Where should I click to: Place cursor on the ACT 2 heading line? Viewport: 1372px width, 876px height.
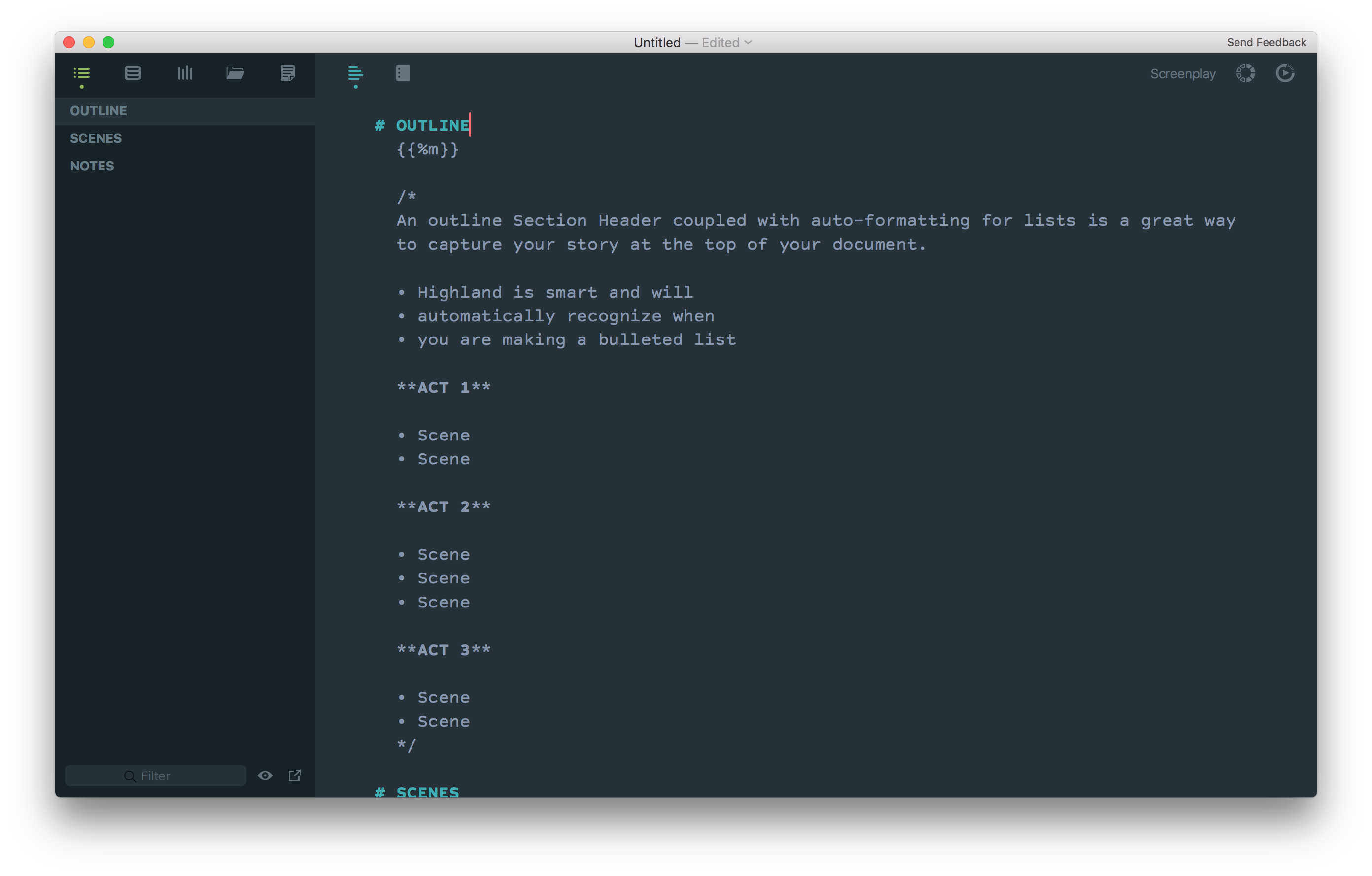(x=444, y=507)
